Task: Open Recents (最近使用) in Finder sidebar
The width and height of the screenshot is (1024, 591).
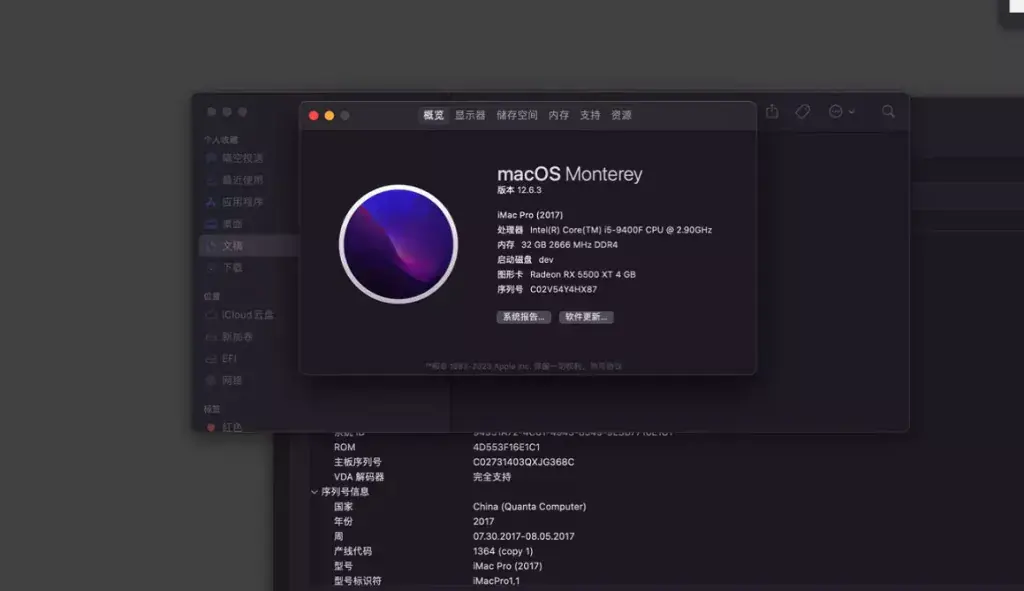Action: click(242, 180)
